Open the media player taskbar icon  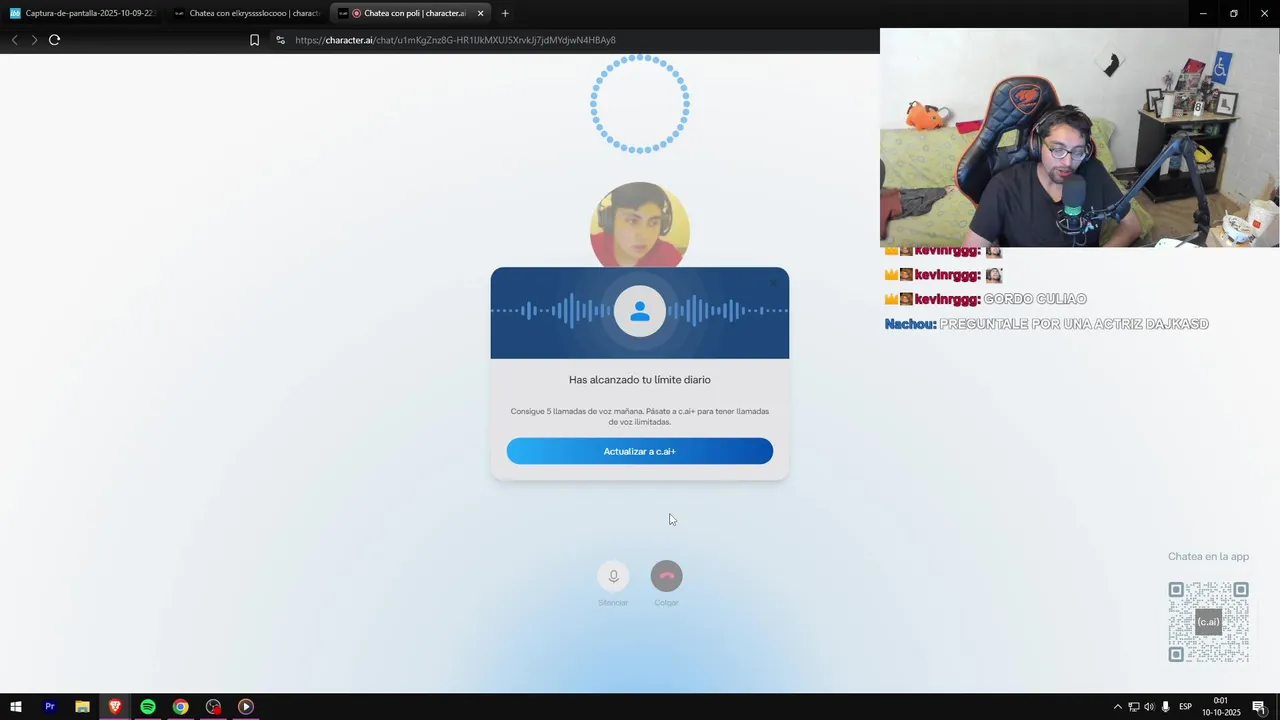pos(246,707)
